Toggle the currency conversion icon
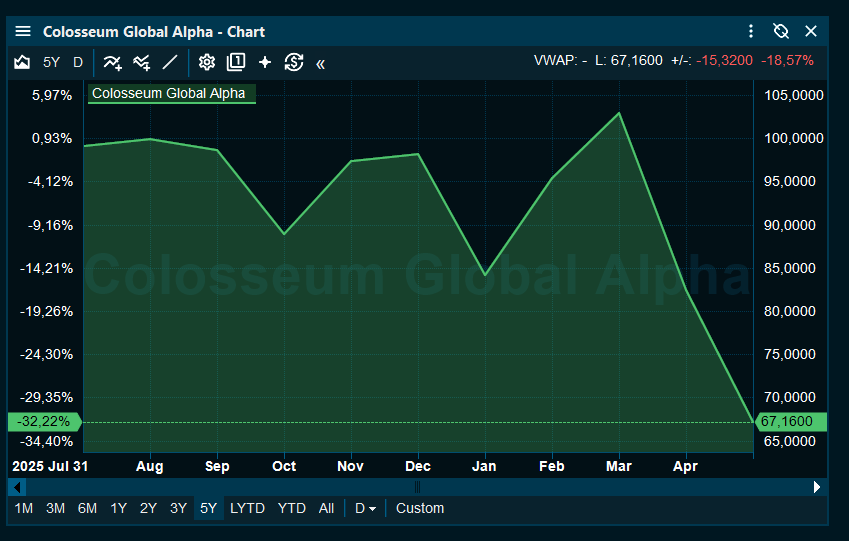Viewport: 849px width, 541px height. tap(294, 62)
